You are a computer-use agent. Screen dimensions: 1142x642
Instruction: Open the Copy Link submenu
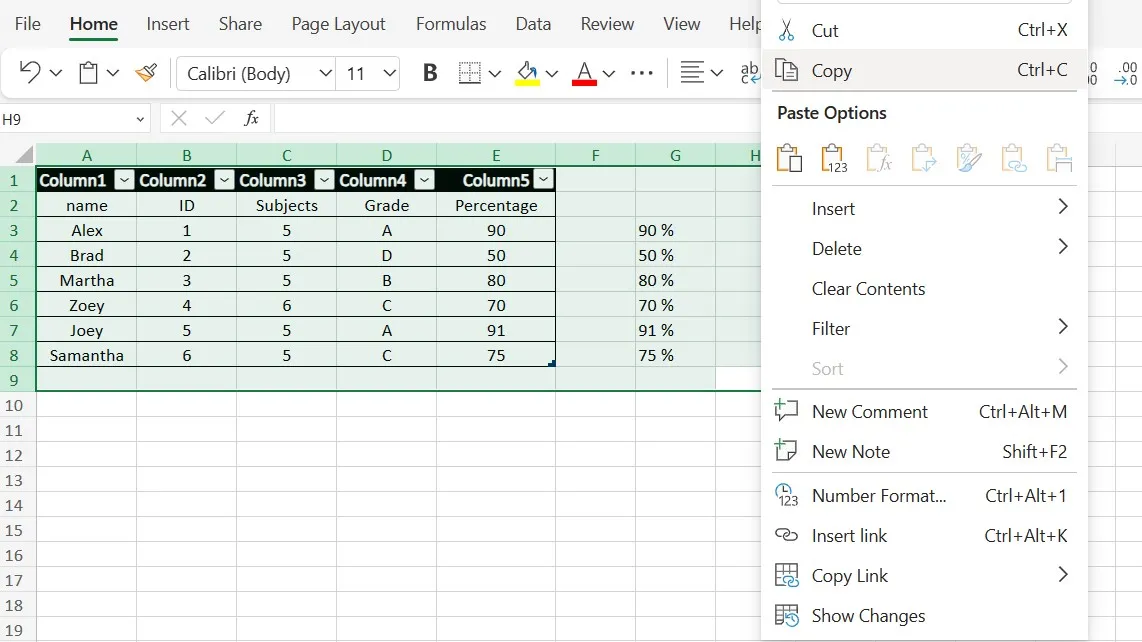[924, 576]
